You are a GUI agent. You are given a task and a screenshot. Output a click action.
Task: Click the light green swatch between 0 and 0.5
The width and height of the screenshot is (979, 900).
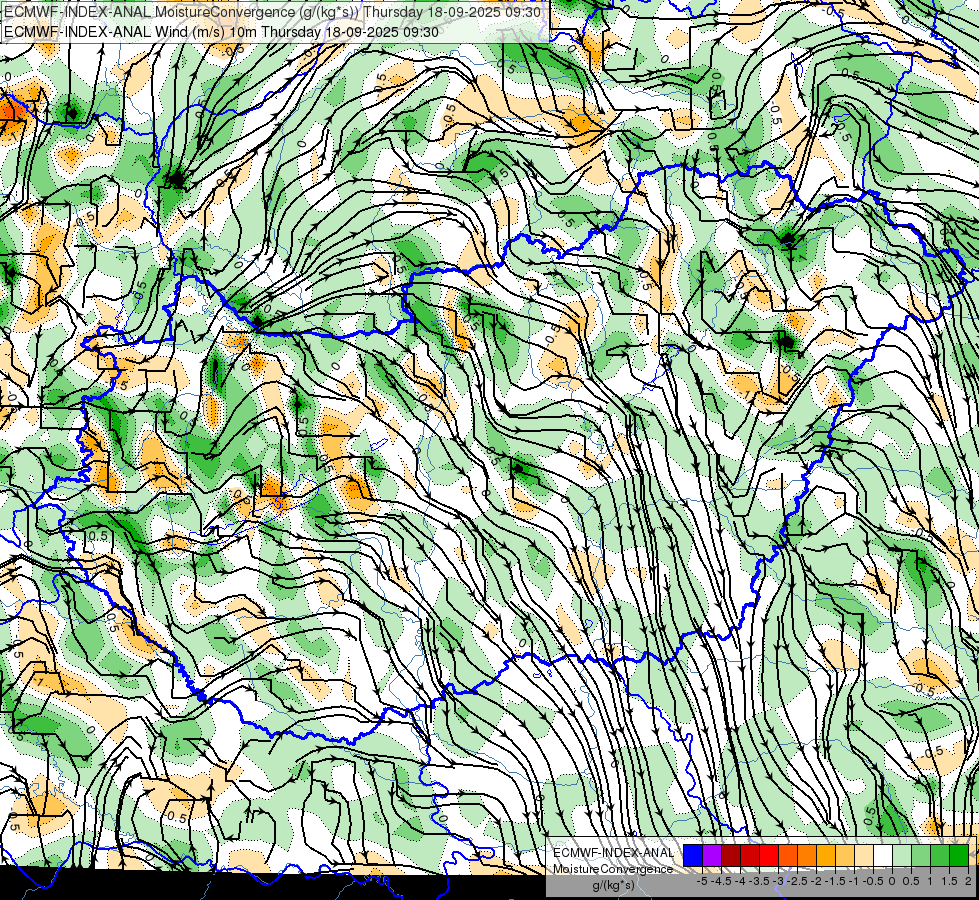click(x=902, y=855)
